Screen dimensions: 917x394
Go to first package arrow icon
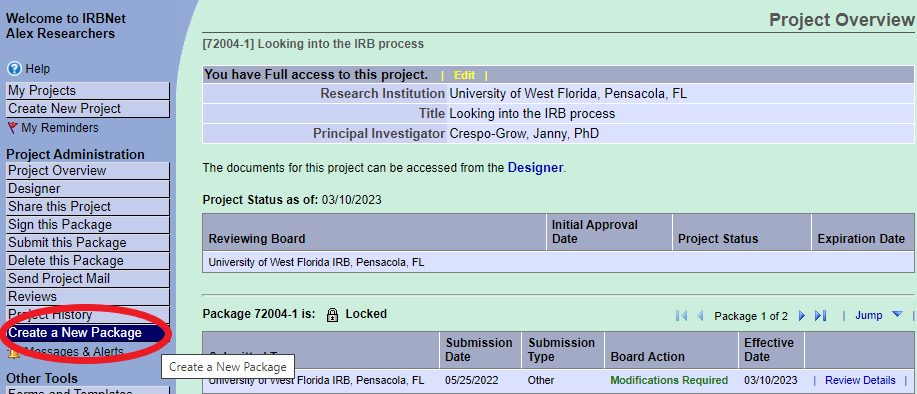coord(681,316)
